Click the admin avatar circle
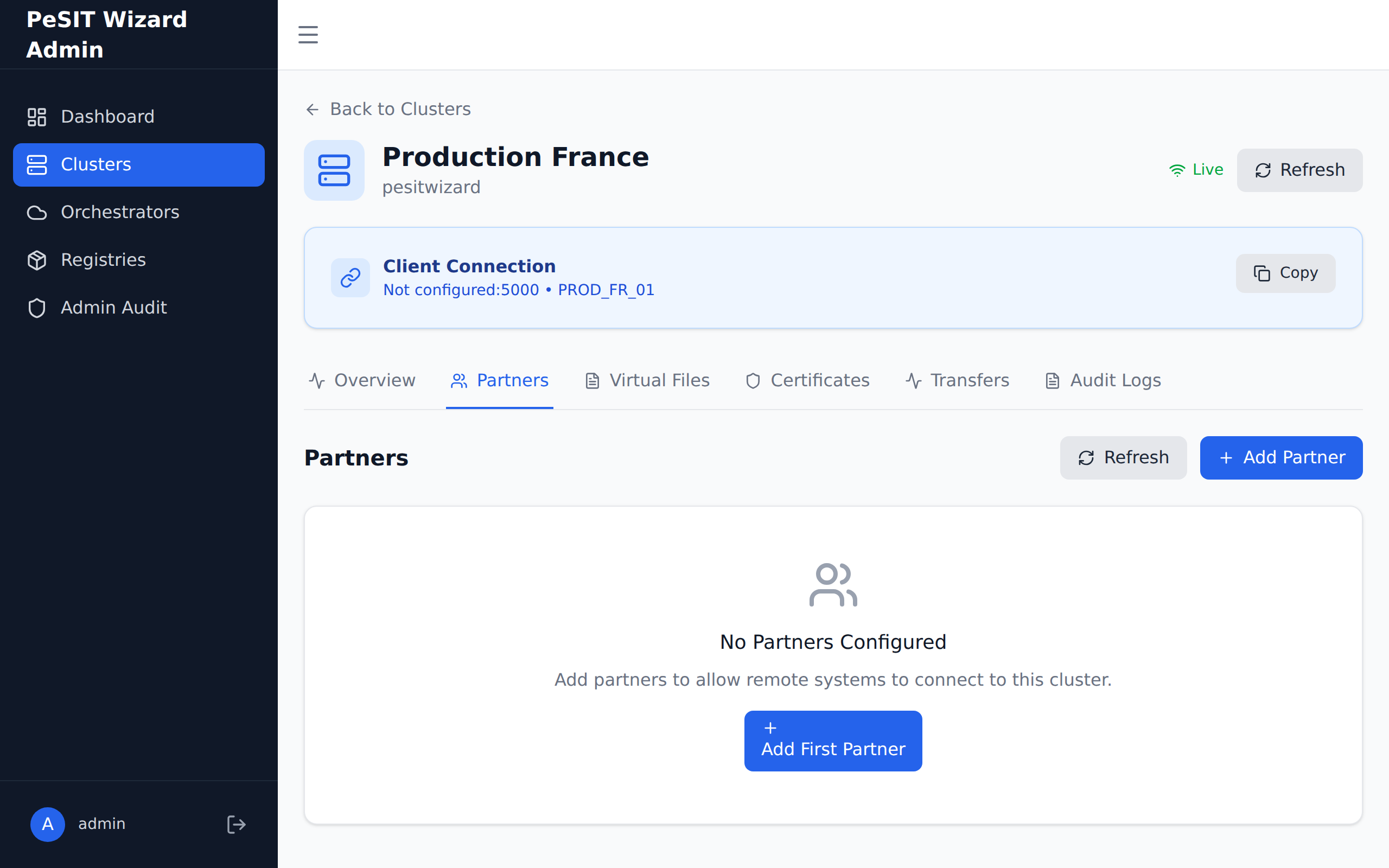This screenshot has width=1389, height=868. tap(48, 825)
